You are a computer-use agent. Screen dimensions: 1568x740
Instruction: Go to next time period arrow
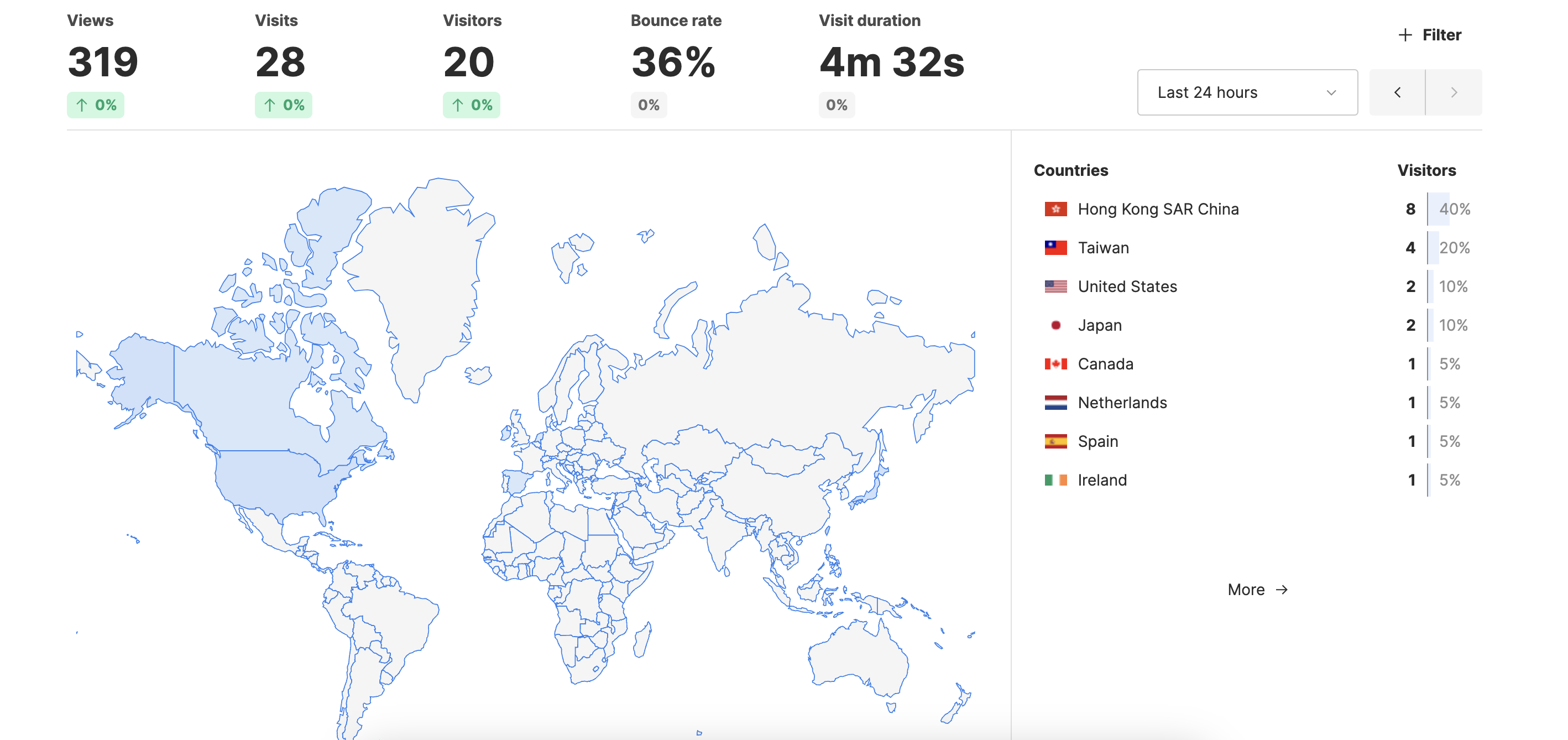pos(1454,92)
